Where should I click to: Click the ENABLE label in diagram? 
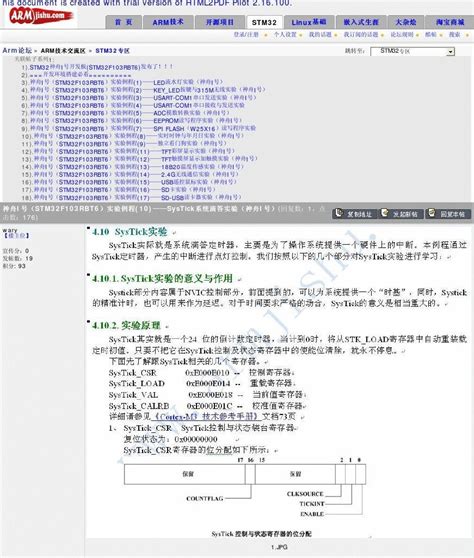point(312,514)
